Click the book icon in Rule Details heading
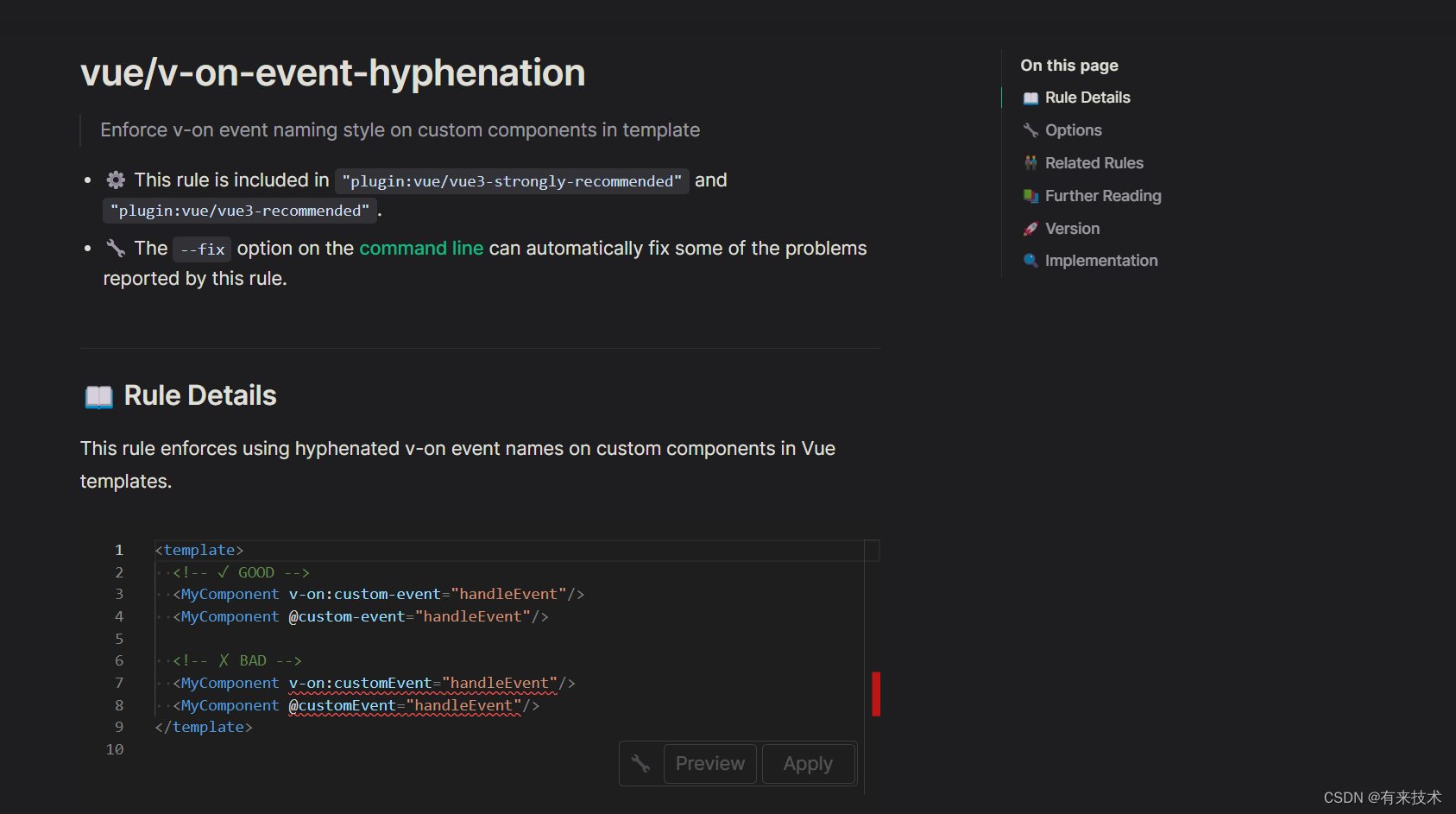 click(98, 395)
